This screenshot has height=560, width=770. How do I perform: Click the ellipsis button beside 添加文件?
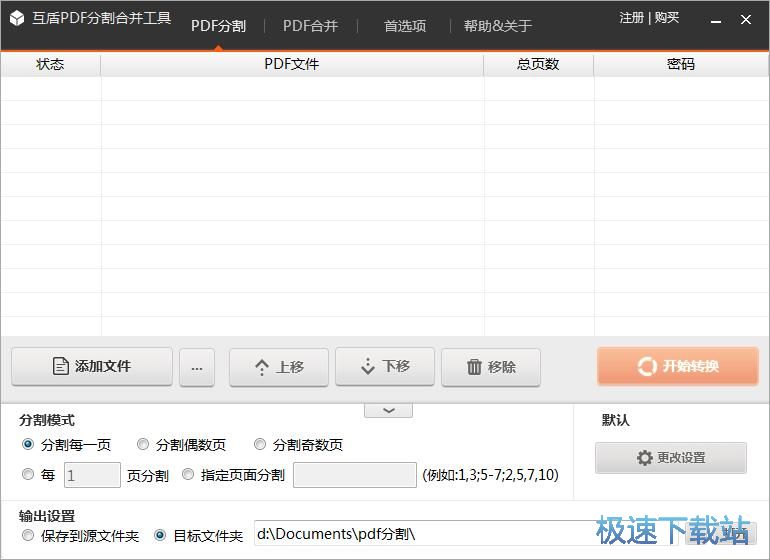click(197, 367)
